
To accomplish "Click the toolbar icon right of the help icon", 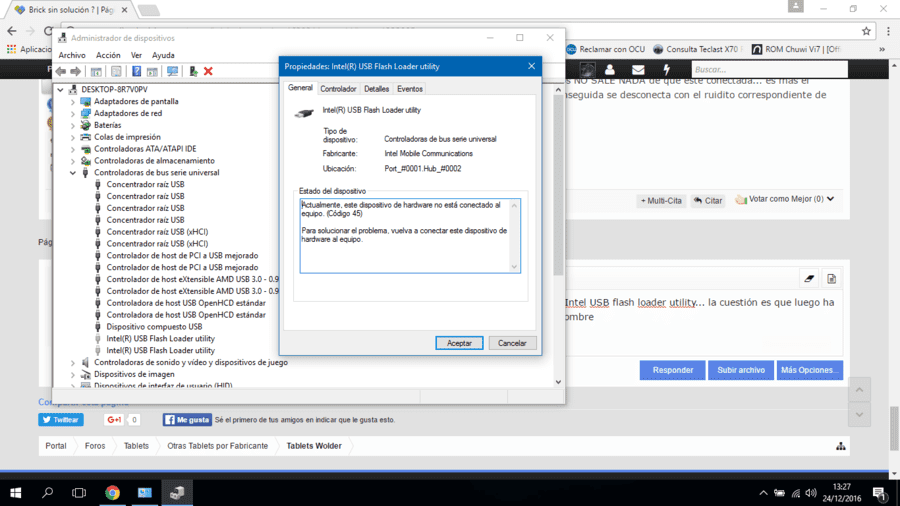I will [152, 71].
